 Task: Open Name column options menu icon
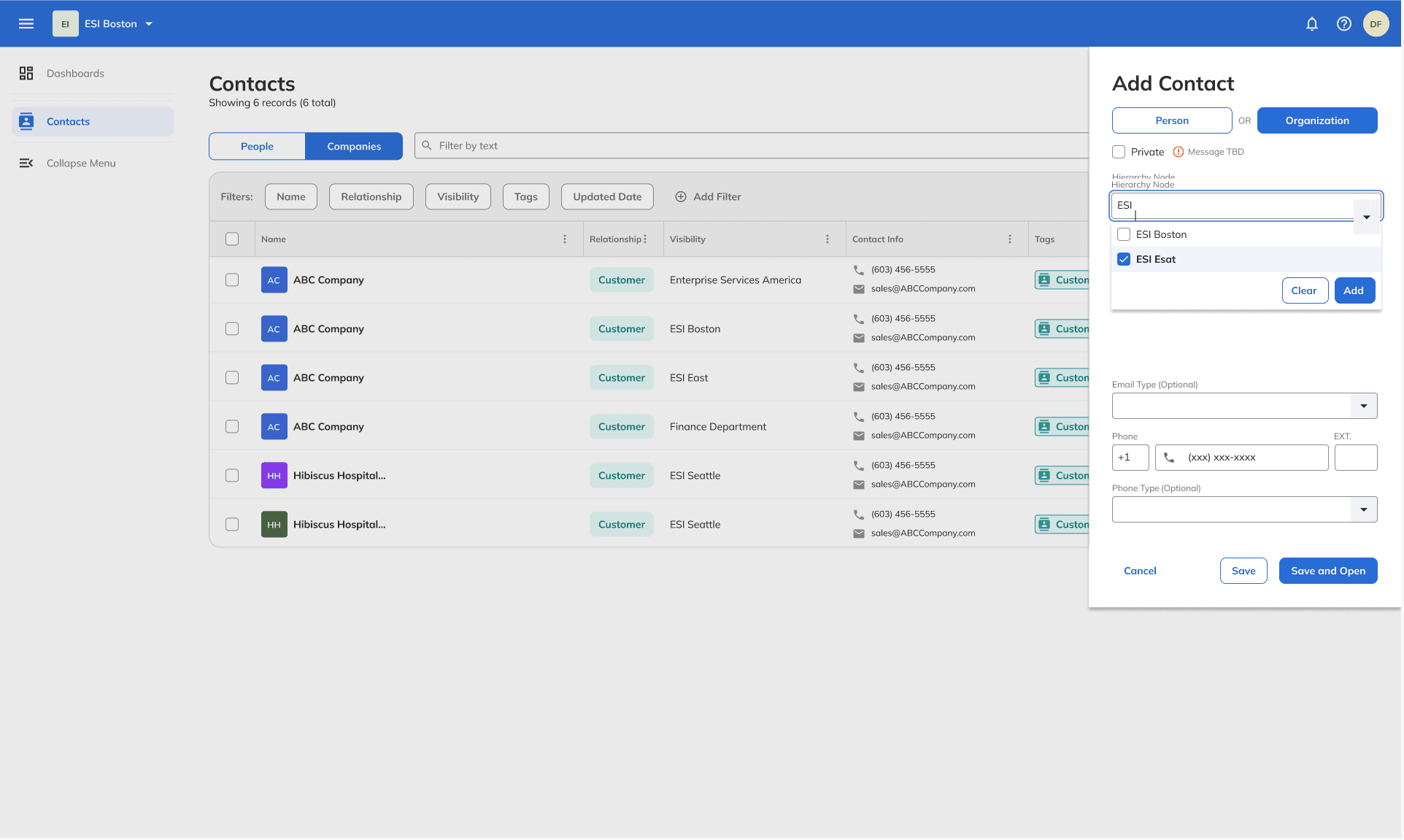tap(564, 239)
